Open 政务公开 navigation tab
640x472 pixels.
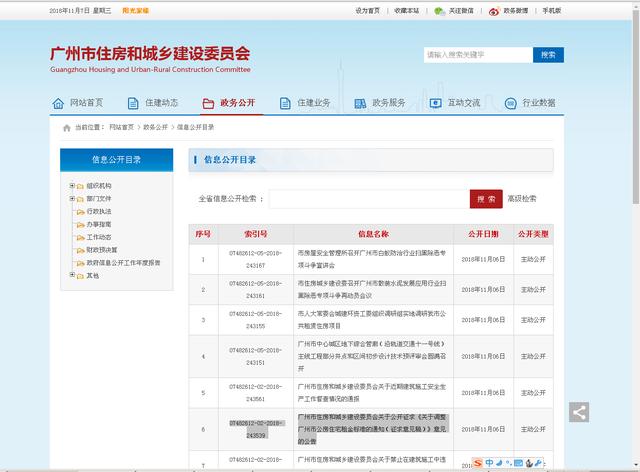click(x=229, y=103)
